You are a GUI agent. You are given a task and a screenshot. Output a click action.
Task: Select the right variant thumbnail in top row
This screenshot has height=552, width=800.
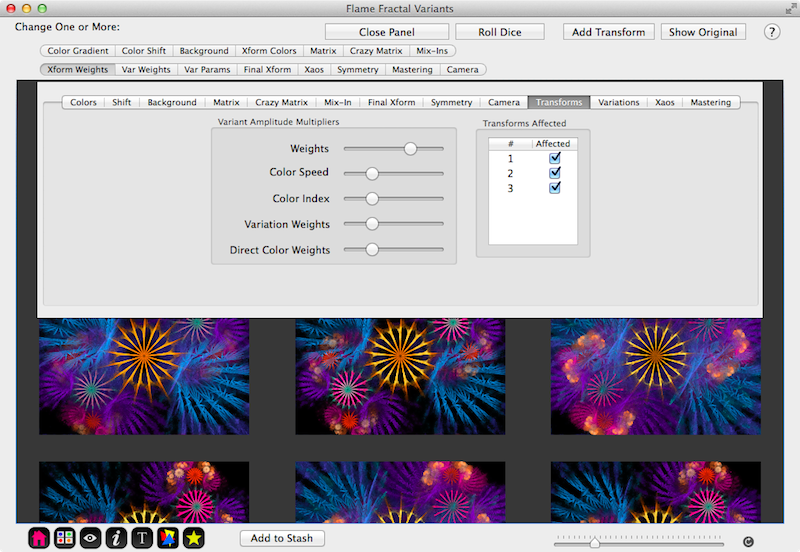point(656,377)
